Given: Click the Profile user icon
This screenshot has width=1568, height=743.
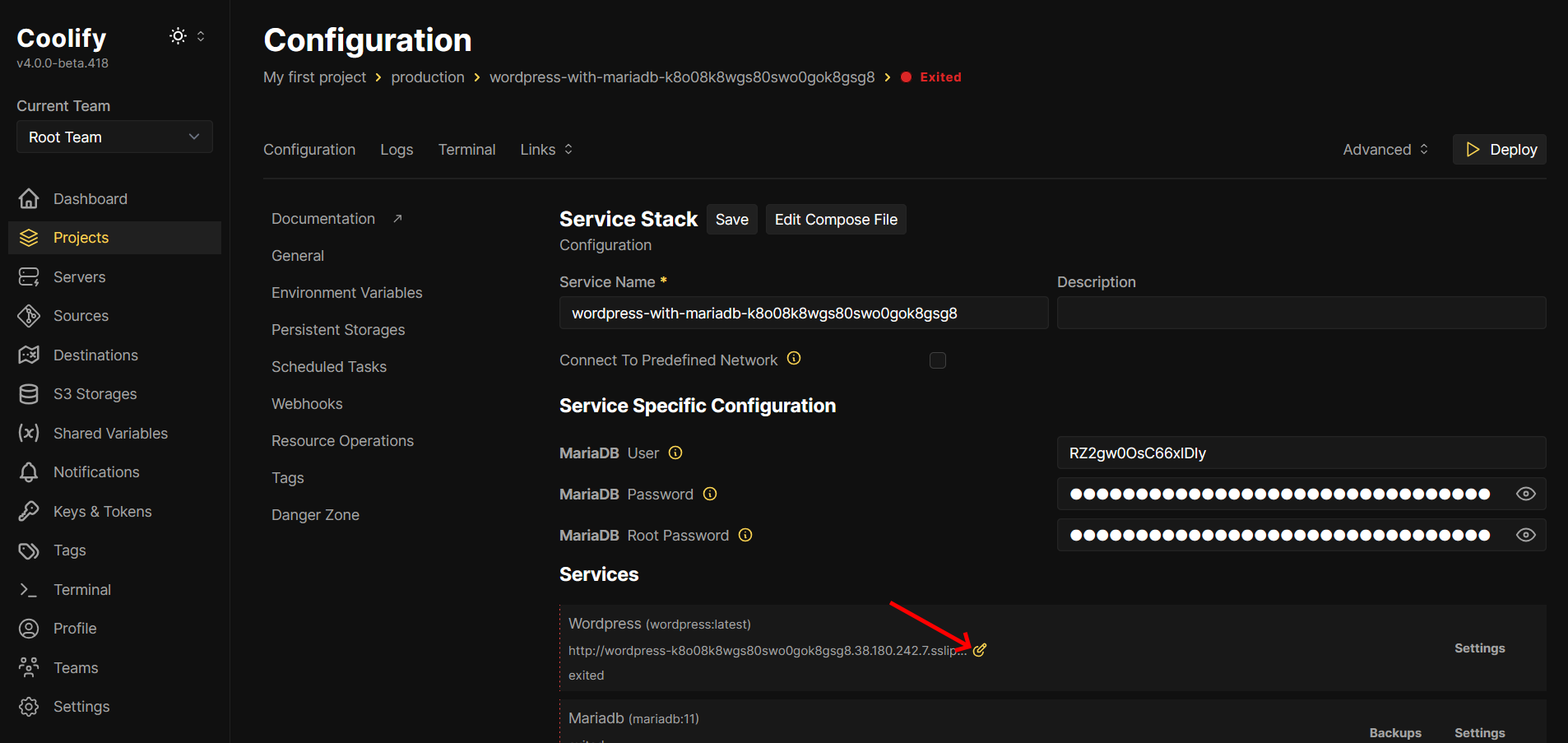Looking at the screenshot, I should click(x=29, y=629).
